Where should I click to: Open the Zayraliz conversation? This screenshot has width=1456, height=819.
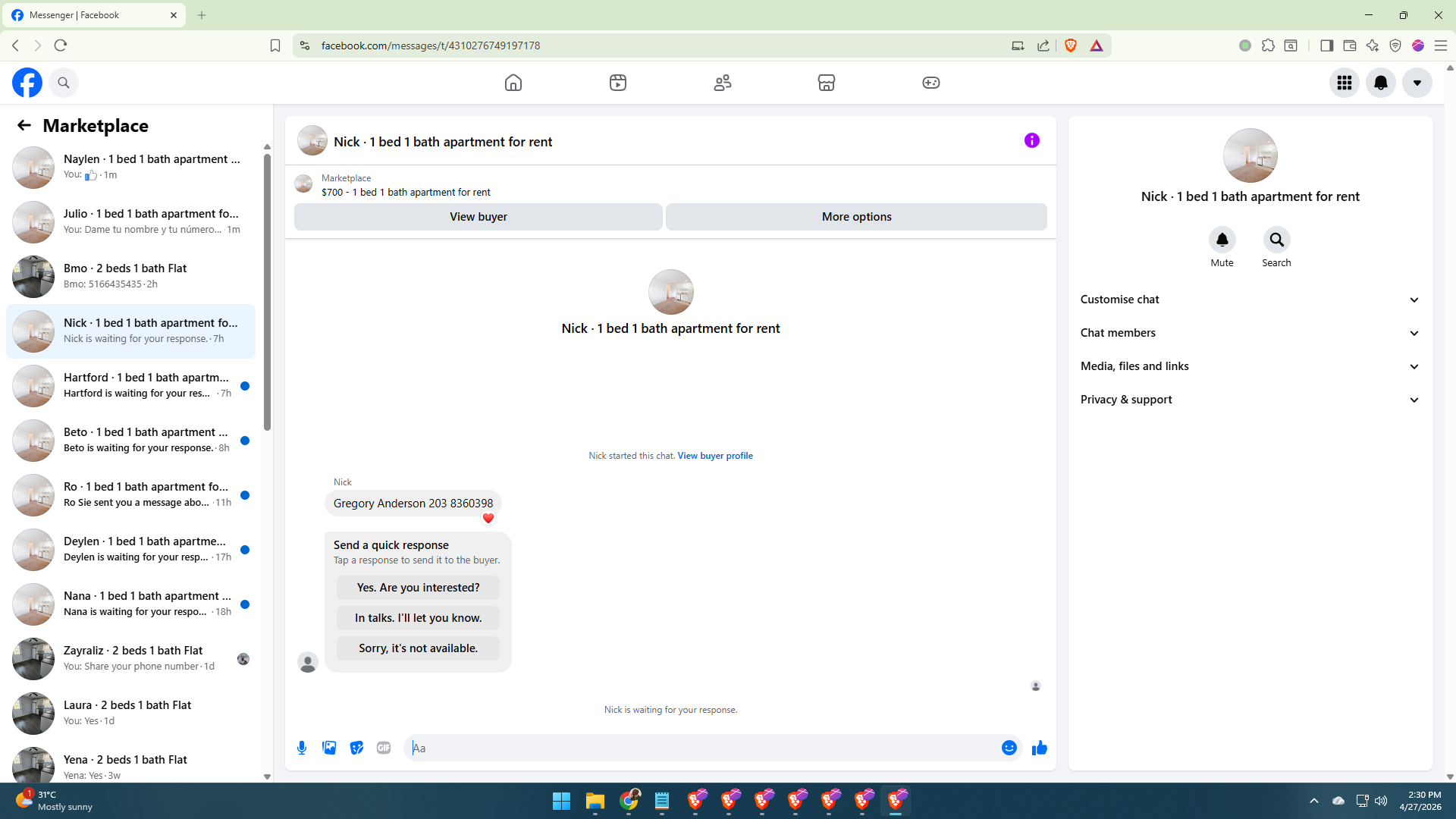(x=130, y=659)
